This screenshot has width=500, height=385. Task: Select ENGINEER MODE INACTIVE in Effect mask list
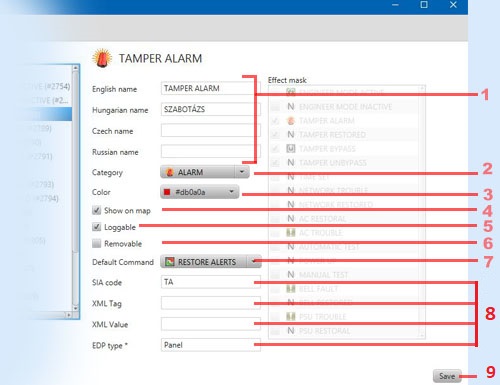345,107
